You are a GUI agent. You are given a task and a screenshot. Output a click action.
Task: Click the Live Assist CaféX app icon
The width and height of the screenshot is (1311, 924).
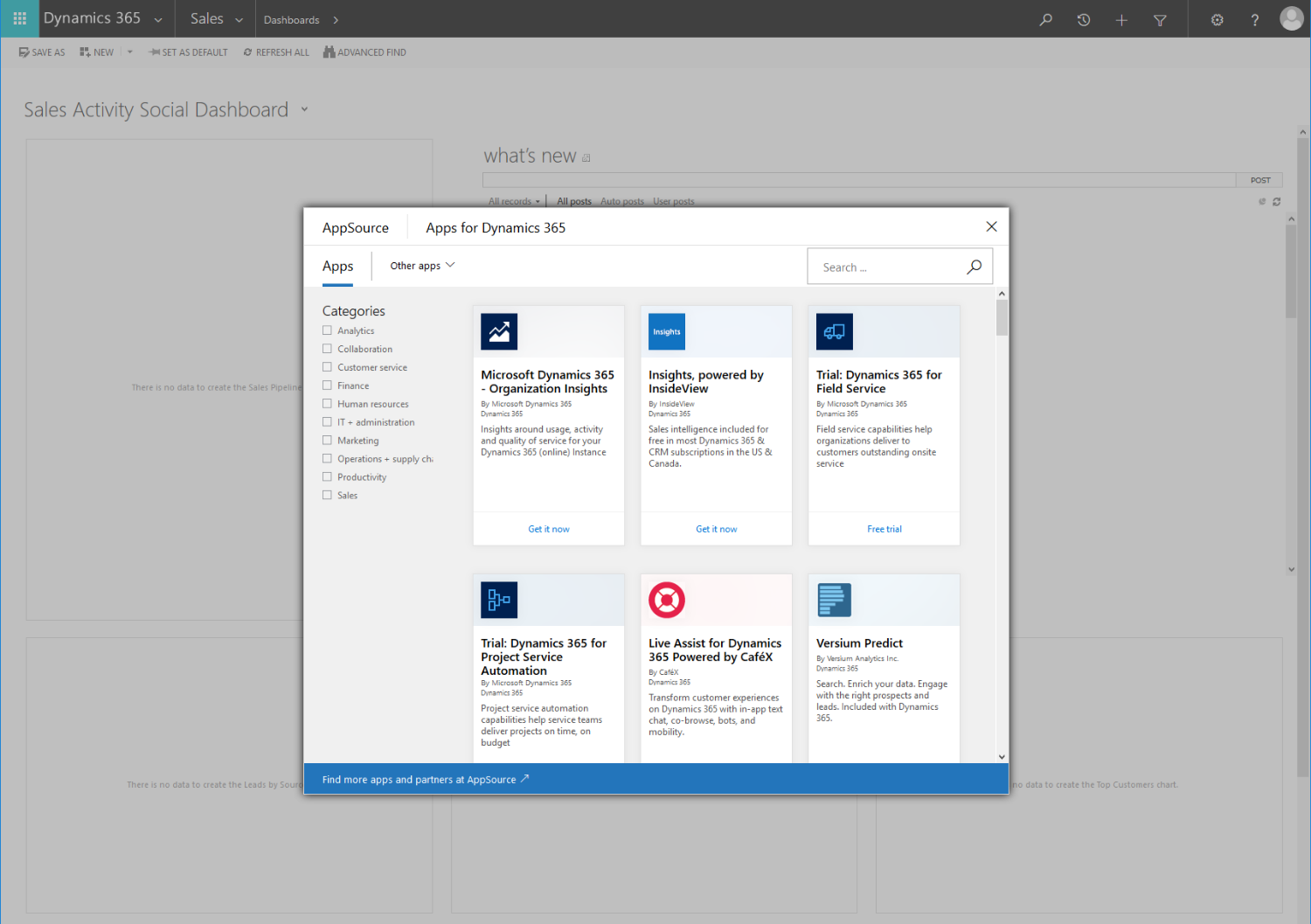click(667, 600)
